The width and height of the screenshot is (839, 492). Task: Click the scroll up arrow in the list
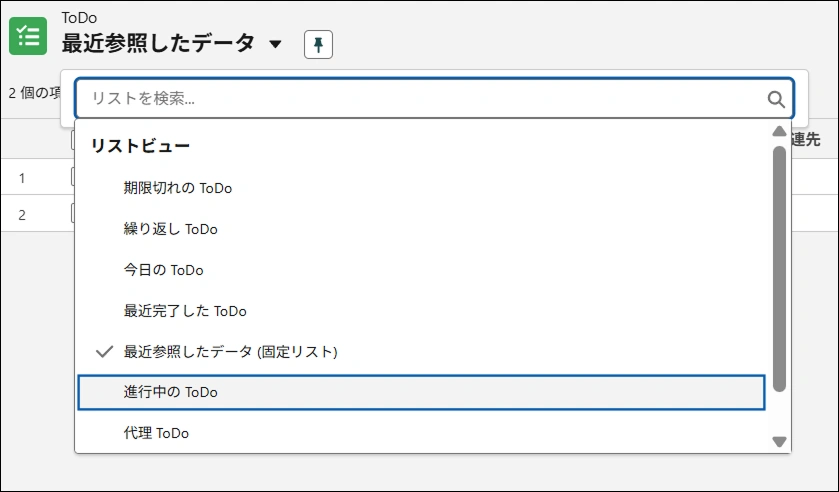[779, 132]
